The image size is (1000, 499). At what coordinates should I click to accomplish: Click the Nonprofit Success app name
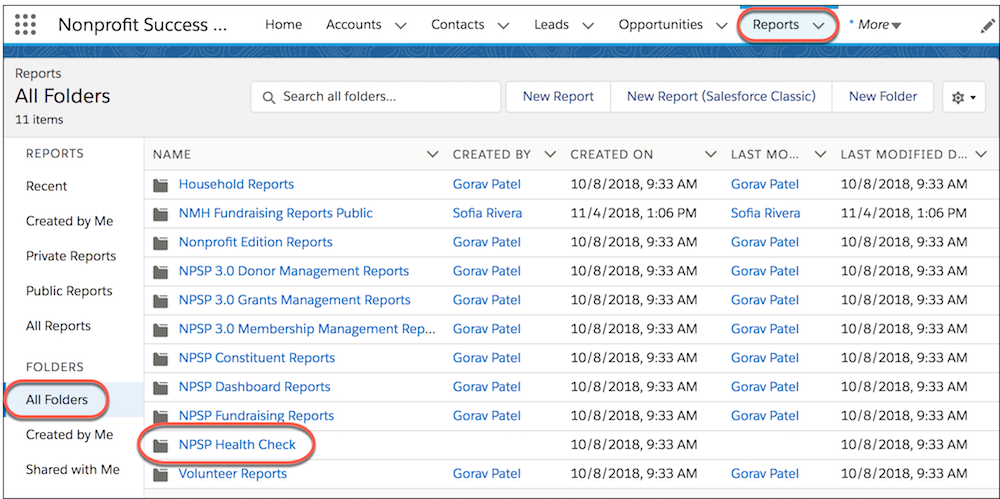click(x=142, y=25)
